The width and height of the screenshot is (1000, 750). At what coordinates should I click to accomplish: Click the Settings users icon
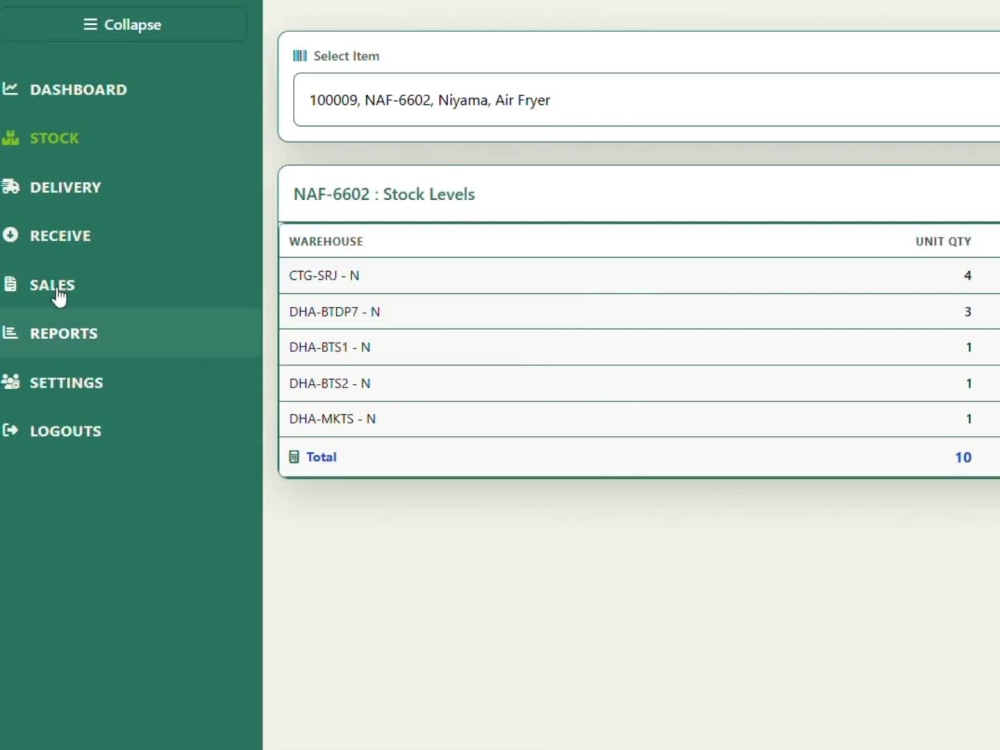(10, 381)
